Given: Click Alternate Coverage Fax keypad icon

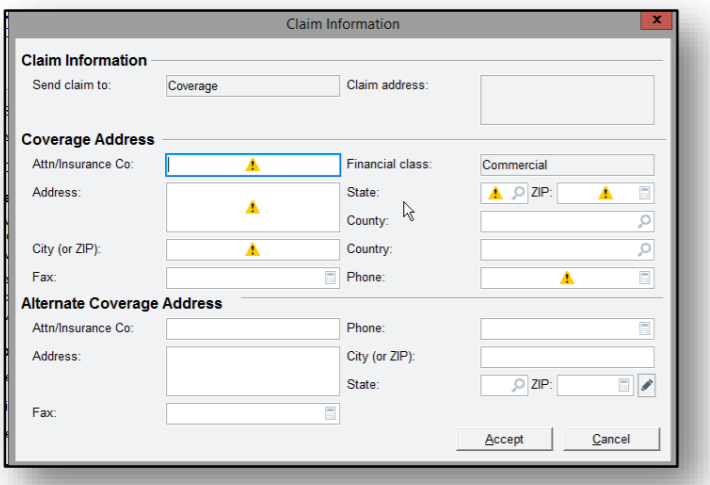Looking at the screenshot, I should [x=331, y=413].
